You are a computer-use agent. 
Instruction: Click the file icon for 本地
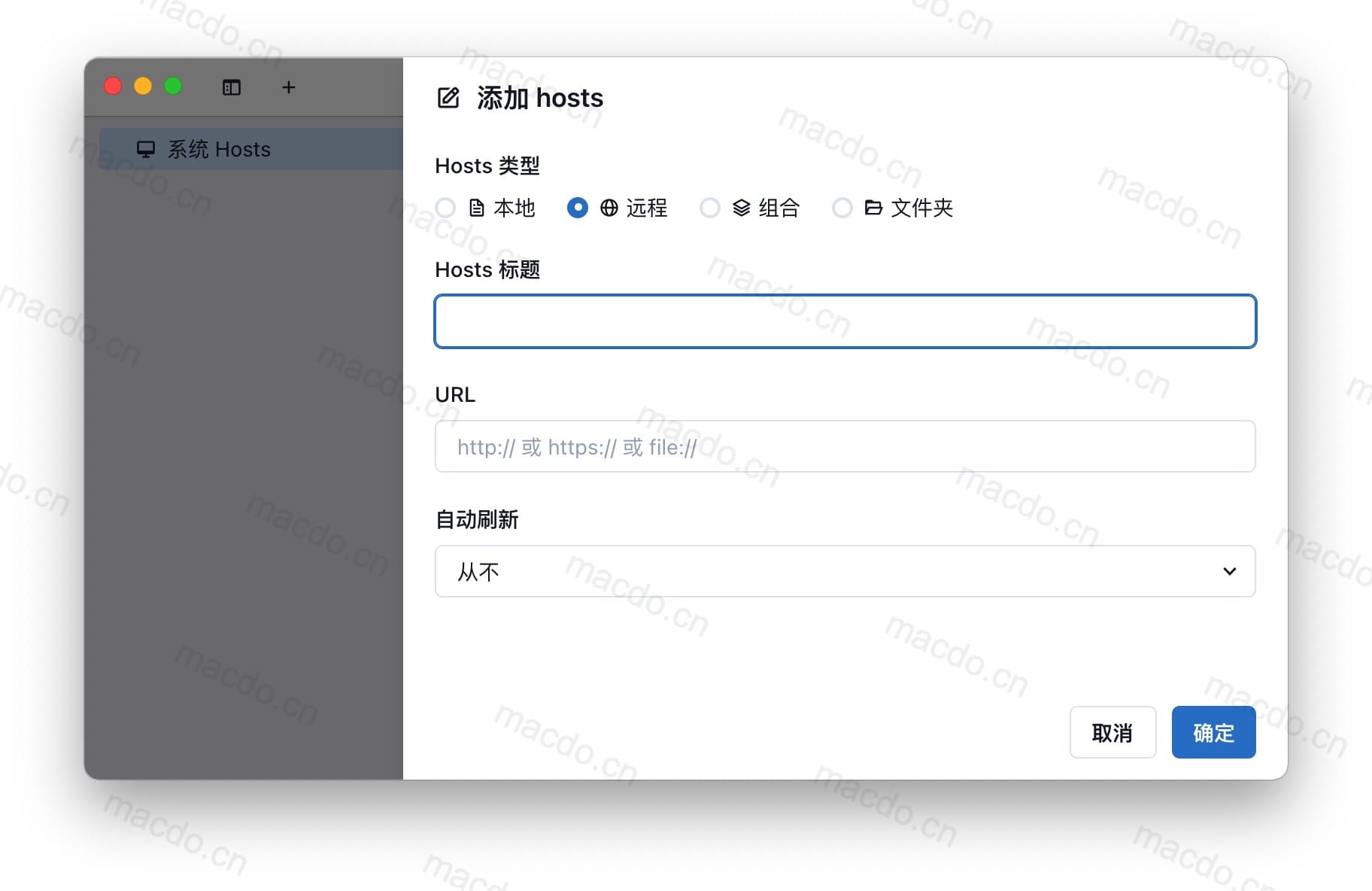click(477, 208)
